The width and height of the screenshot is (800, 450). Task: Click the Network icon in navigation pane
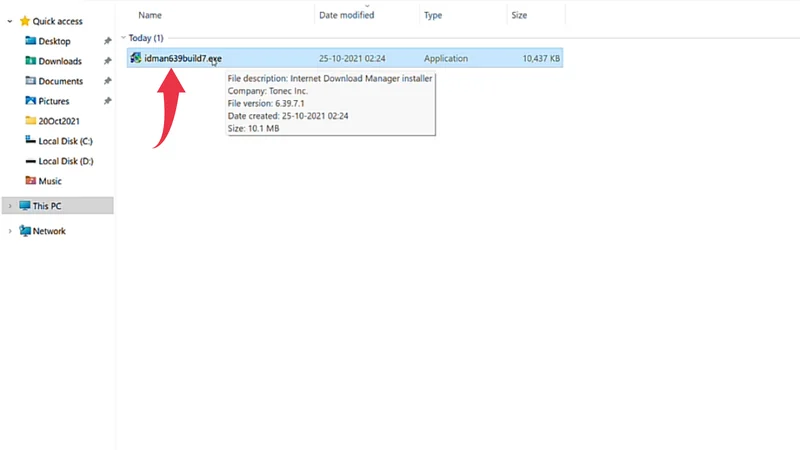click(25, 231)
